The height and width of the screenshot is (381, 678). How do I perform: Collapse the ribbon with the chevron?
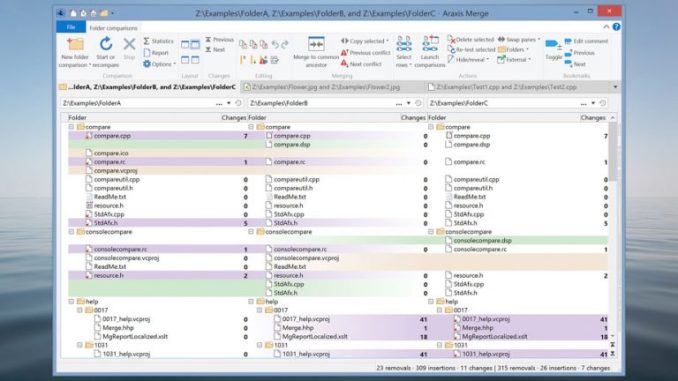point(606,27)
